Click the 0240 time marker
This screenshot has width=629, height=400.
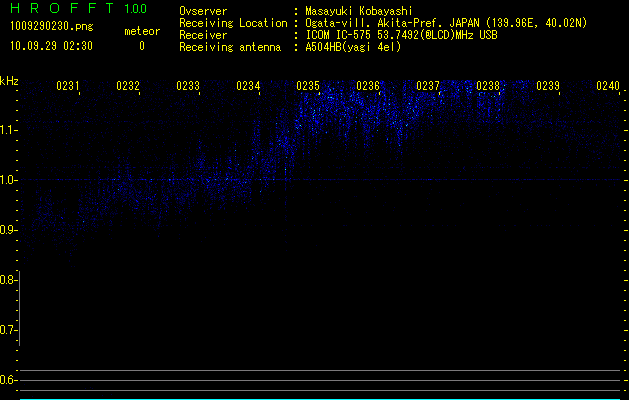point(608,86)
